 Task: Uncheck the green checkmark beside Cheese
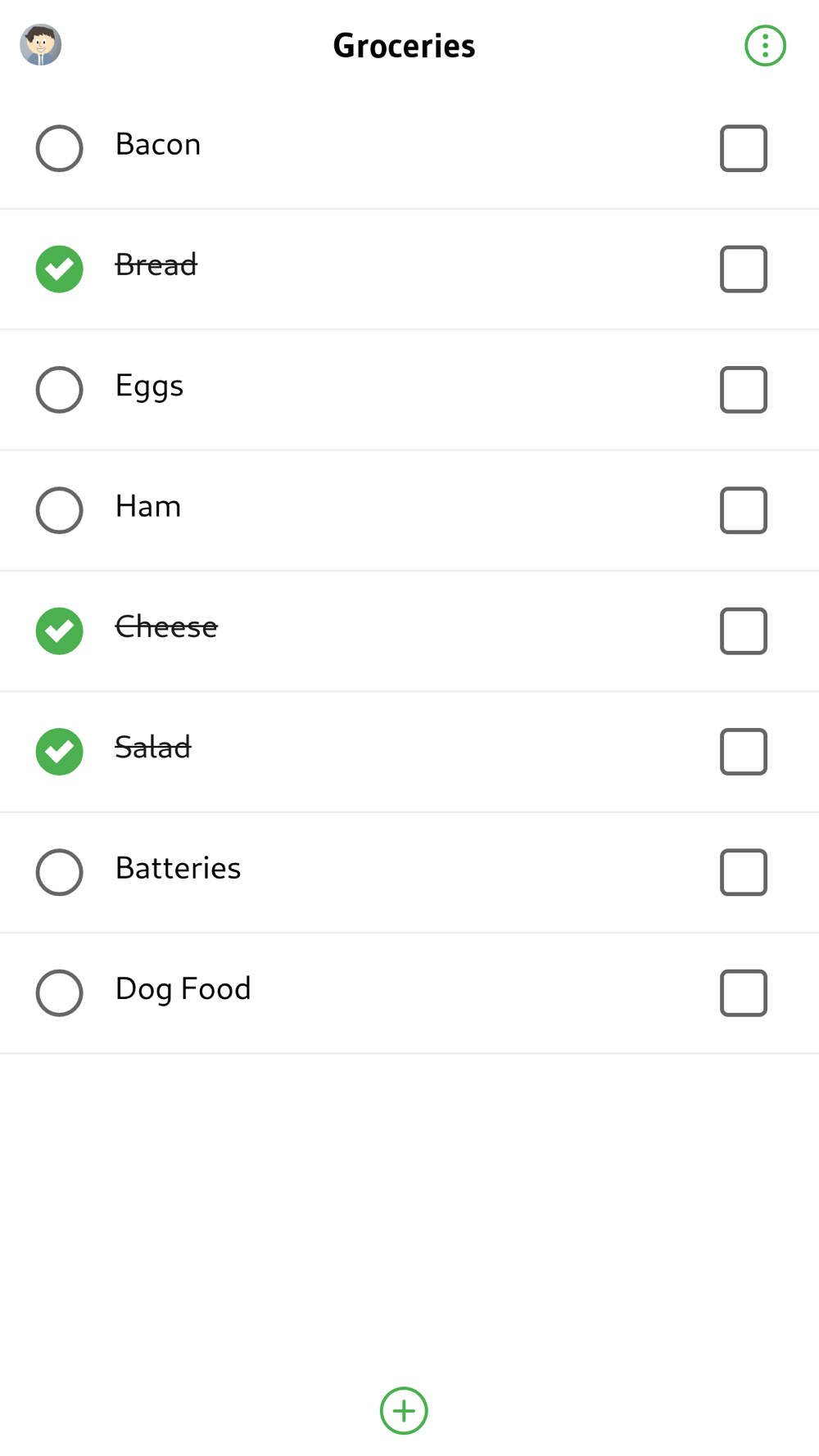pyautogui.click(x=59, y=631)
